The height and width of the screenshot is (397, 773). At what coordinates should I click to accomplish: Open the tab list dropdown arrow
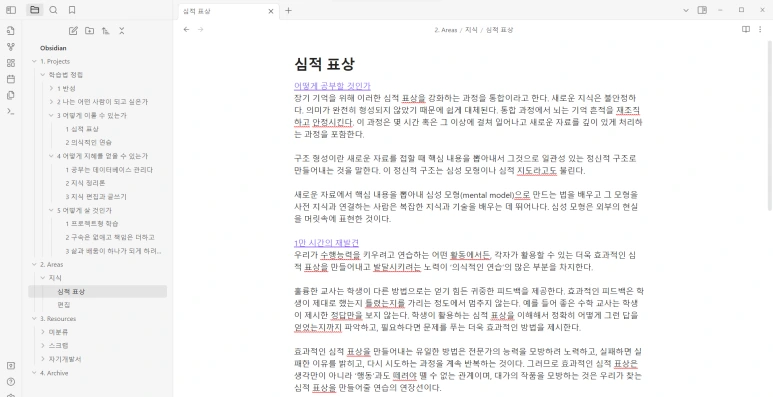coord(686,10)
